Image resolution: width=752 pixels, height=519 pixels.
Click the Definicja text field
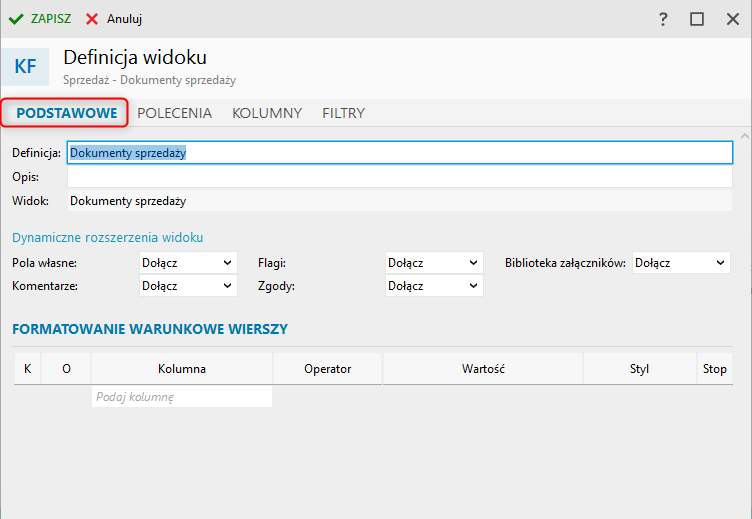pyautogui.click(x=400, y=153)
